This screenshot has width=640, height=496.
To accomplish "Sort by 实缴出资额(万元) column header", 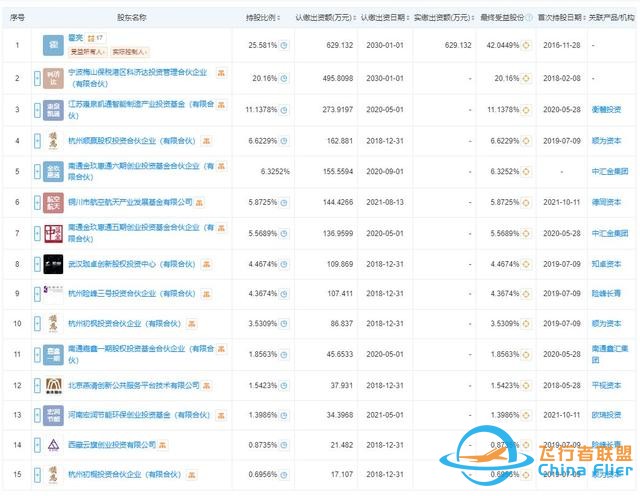I will 444,18.
